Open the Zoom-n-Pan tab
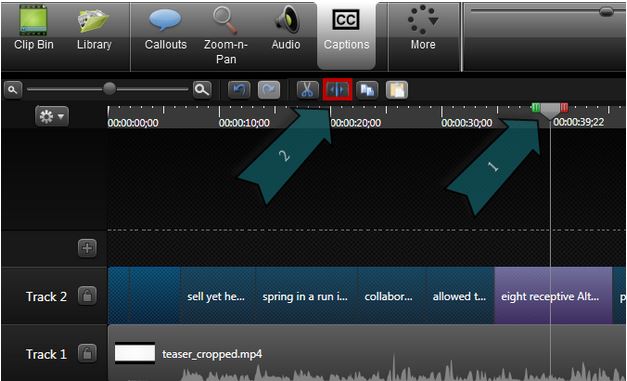This screenshot has height=381, width=627. (226, 36)
